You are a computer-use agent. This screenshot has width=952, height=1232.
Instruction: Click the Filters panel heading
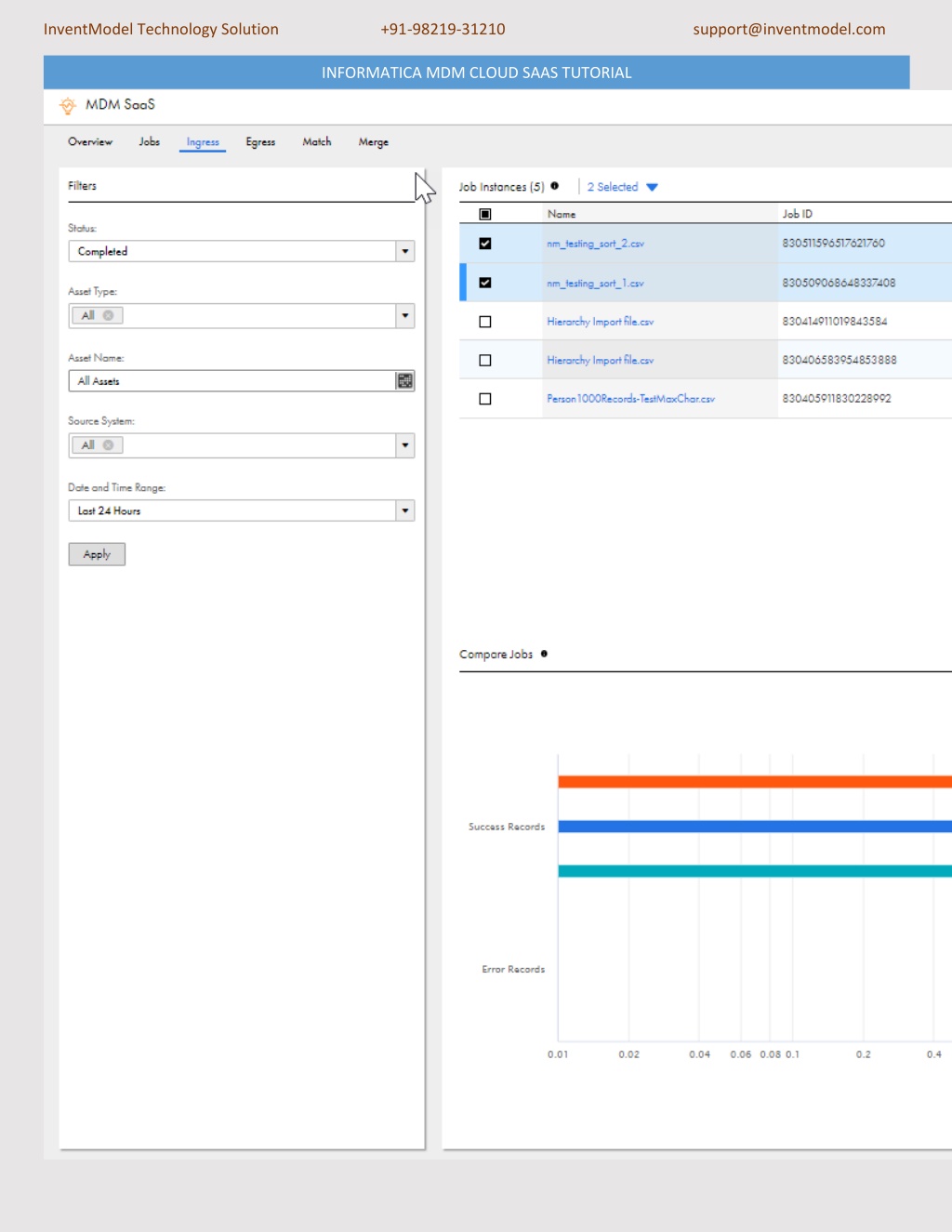[82, 186]
